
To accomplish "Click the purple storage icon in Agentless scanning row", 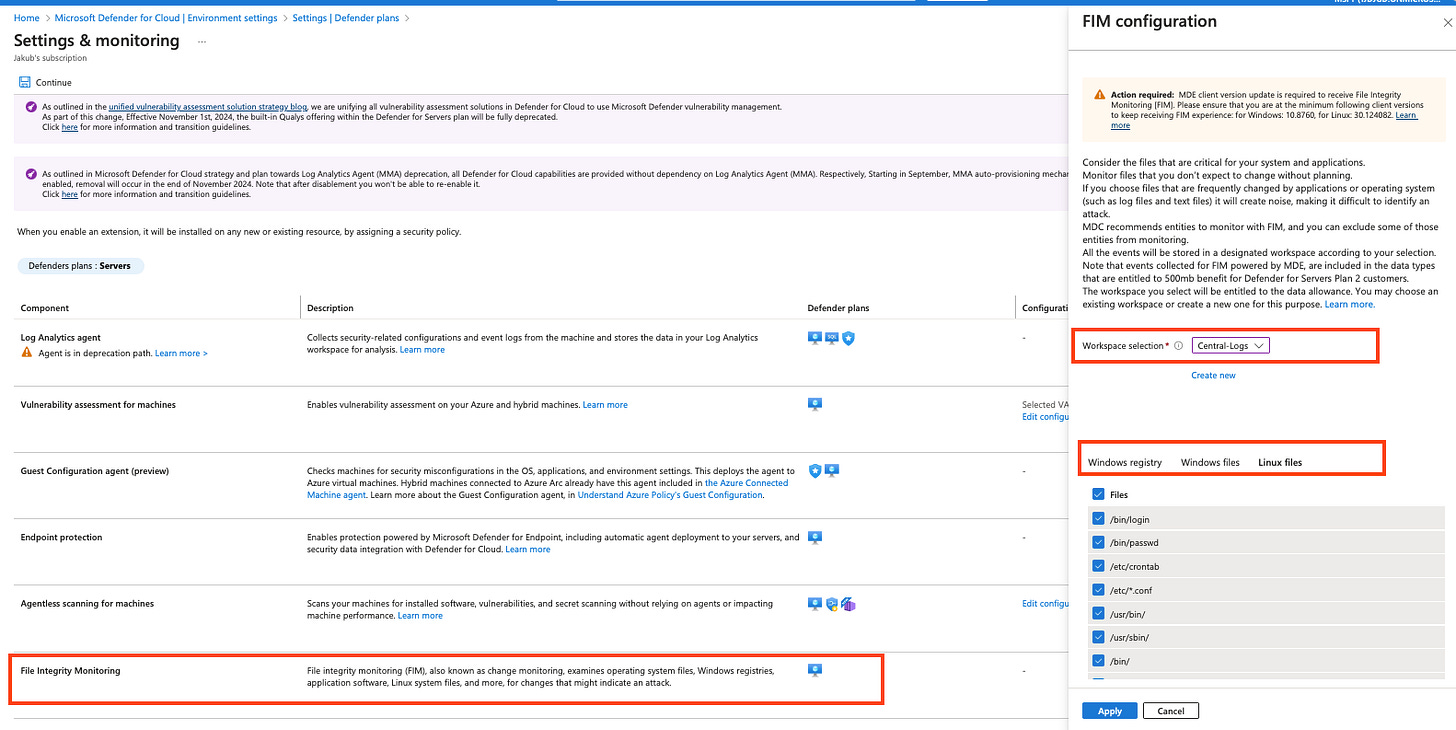I will pyautogui.click(x=848, y=603).
